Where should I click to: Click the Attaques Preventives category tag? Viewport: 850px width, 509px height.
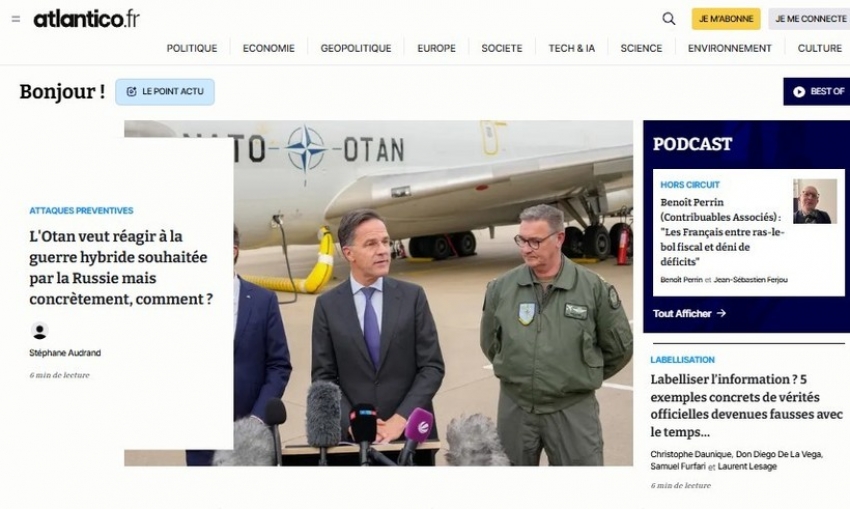click(x=81, y=211)
